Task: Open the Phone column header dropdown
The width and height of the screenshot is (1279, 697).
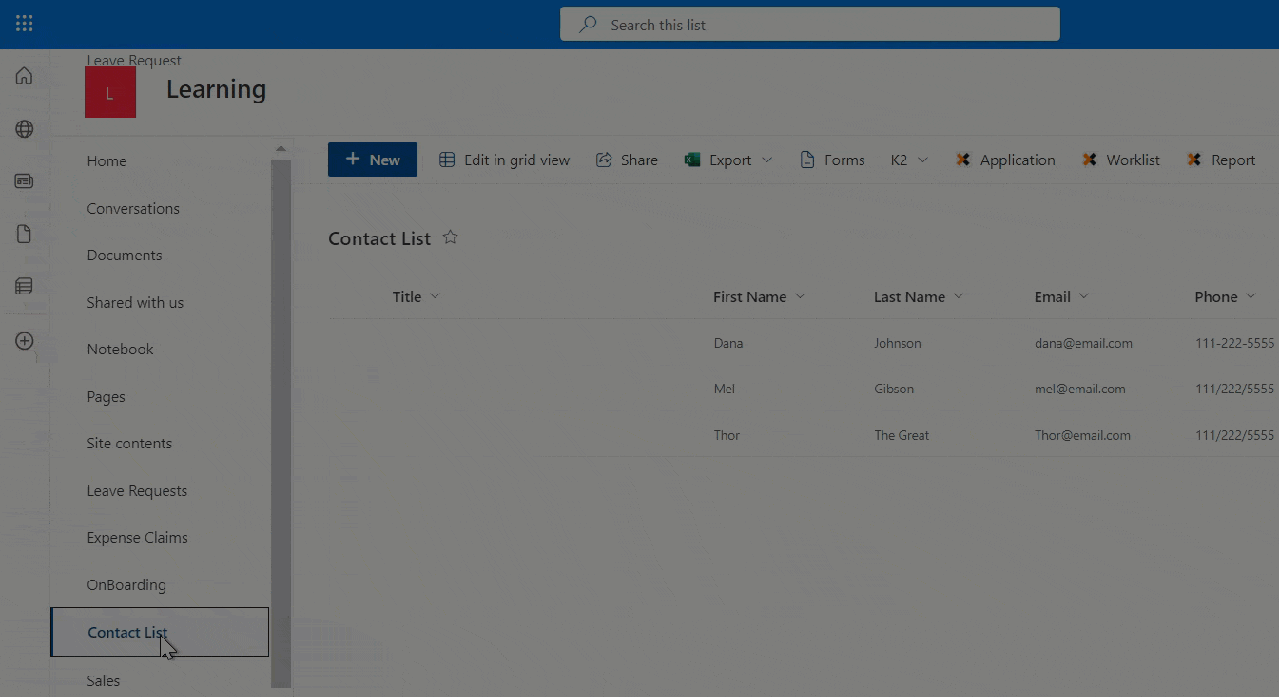Action: point(1253,296)
